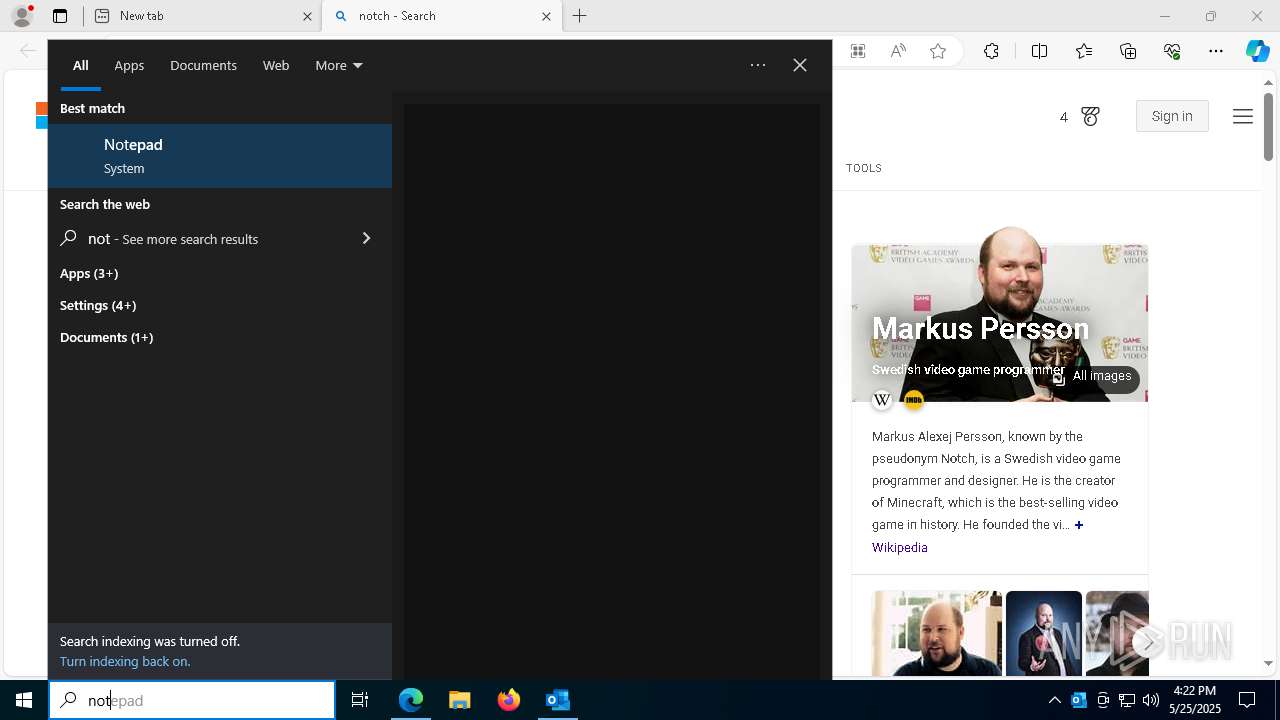Click the taskbar search input box

[192, 700]
